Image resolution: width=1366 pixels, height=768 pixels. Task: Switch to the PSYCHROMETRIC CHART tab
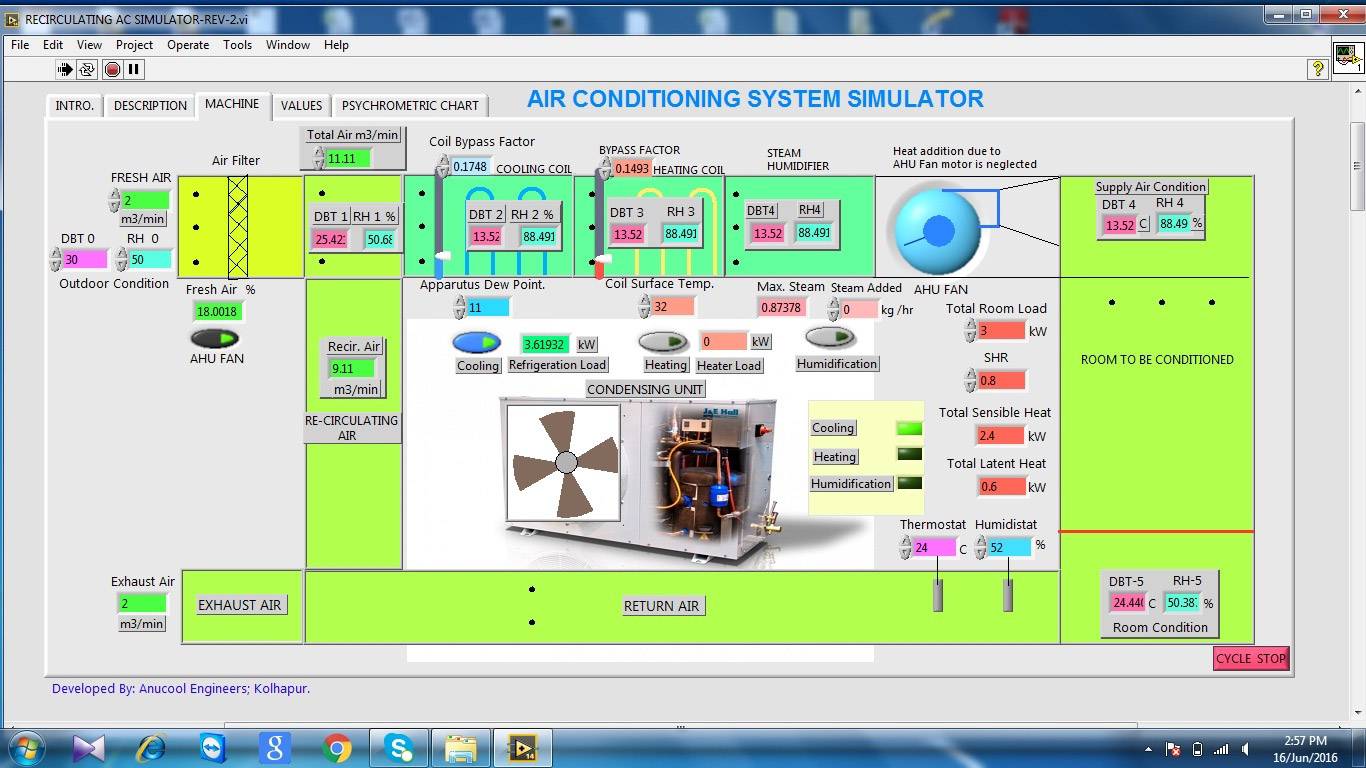(x=410, y=105)
